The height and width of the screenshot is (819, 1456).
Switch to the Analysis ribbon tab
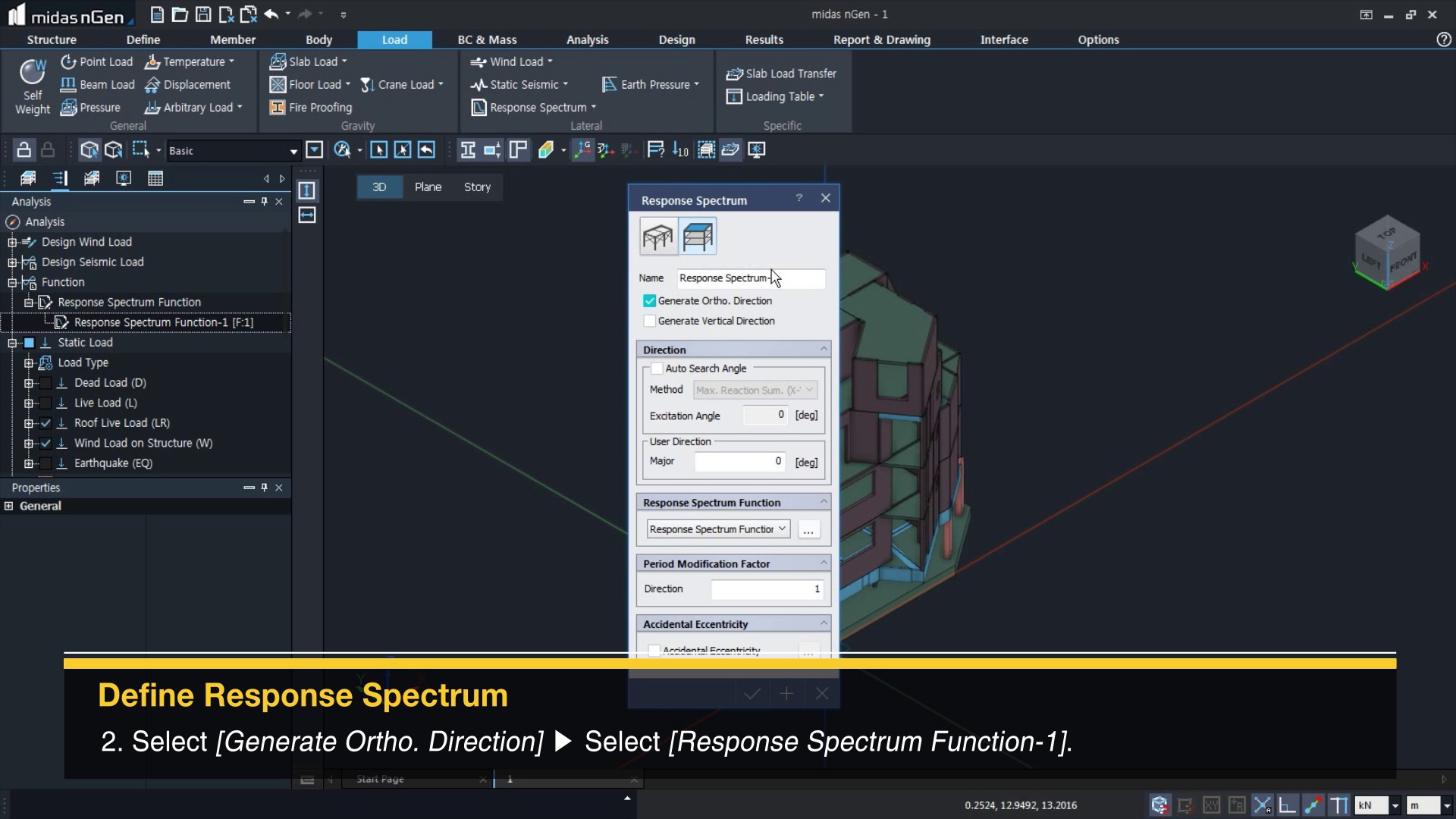587,39
